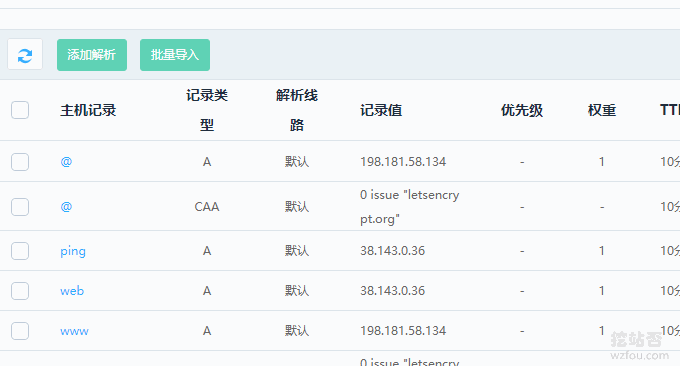Click the 优先级 column header
Screen dimensions: 680x366
click(522, 110)
